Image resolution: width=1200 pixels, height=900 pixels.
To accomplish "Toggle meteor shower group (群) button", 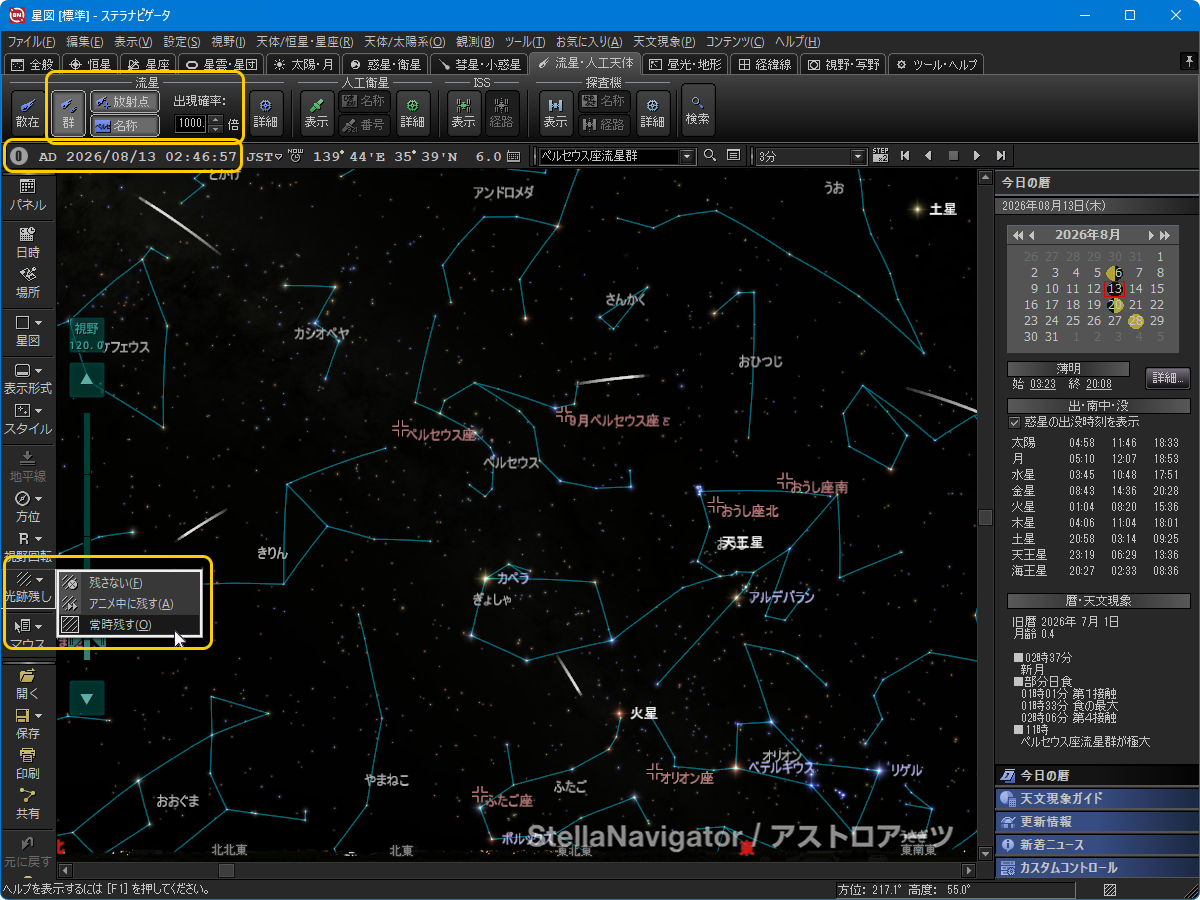I will (68, 113).
